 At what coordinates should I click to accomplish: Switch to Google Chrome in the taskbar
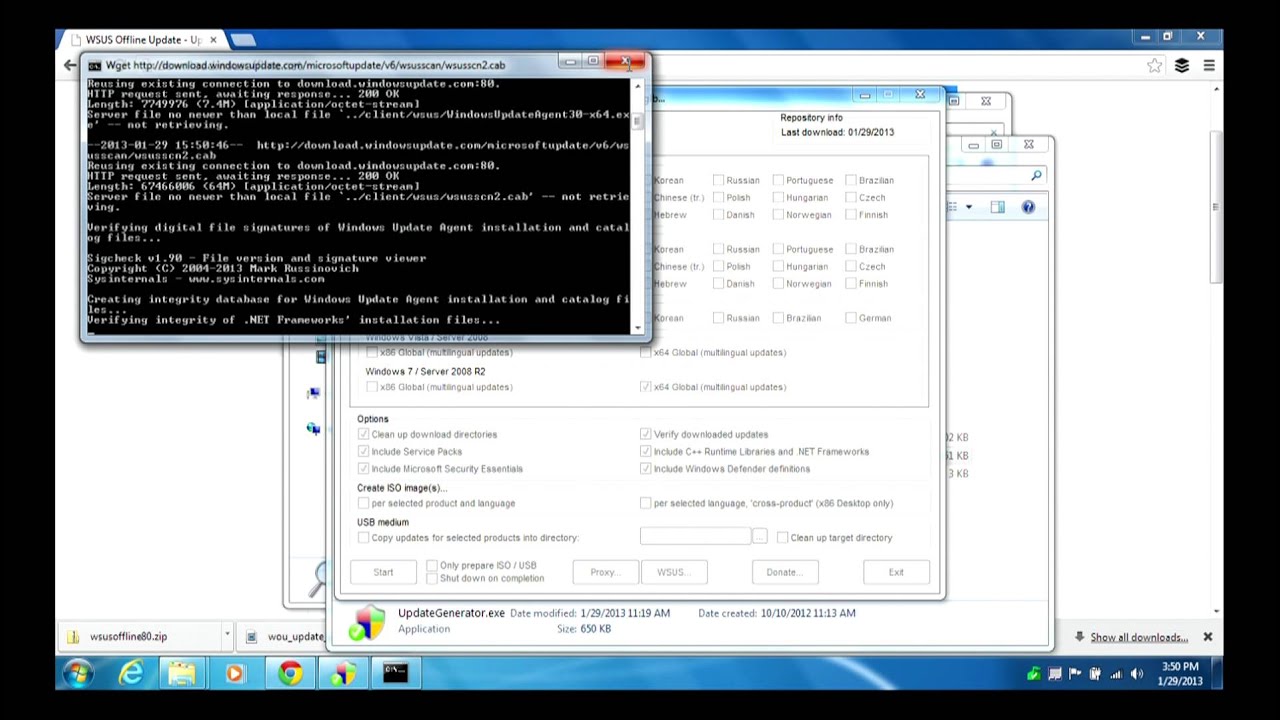(x=290, y=674)
